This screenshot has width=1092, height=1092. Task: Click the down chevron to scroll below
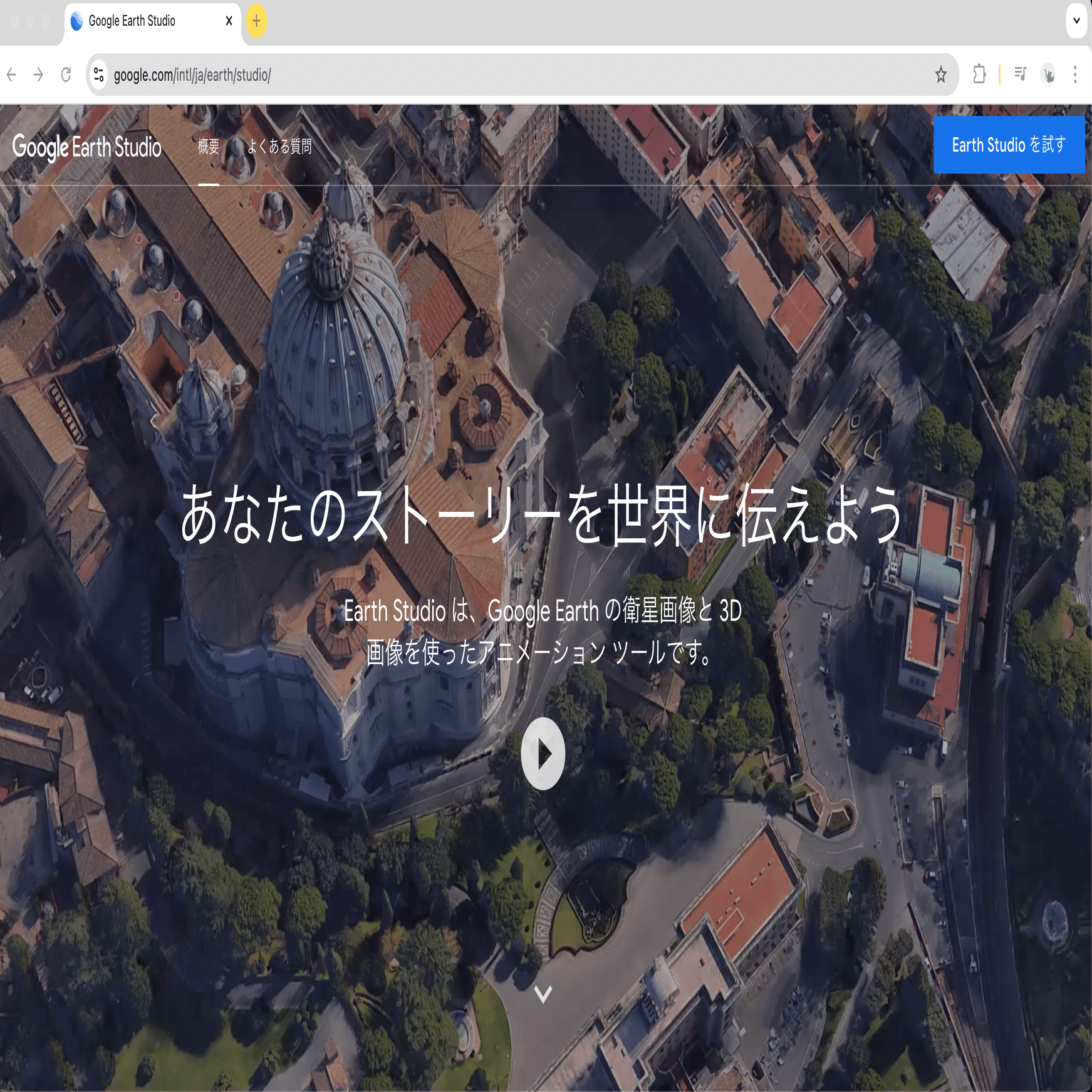tap(543, 994)
